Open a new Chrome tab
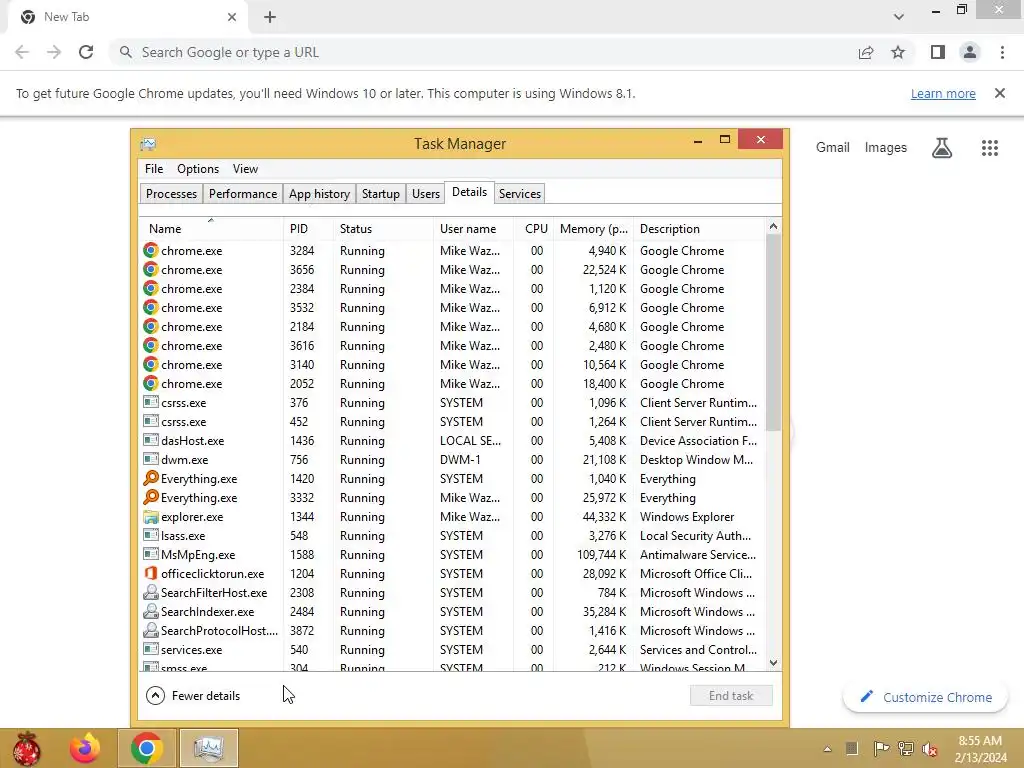This screenshot has width=1024, height=768. (x=270, y=17)
